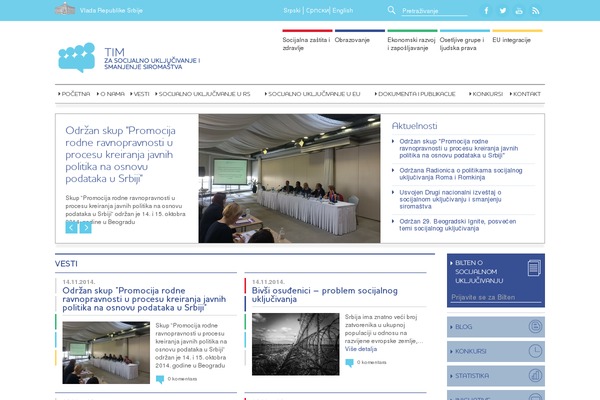Click the slider headline about Promocija rodne ravnopravnosti
The image size is (600, 400).
(x=121, y=155)
